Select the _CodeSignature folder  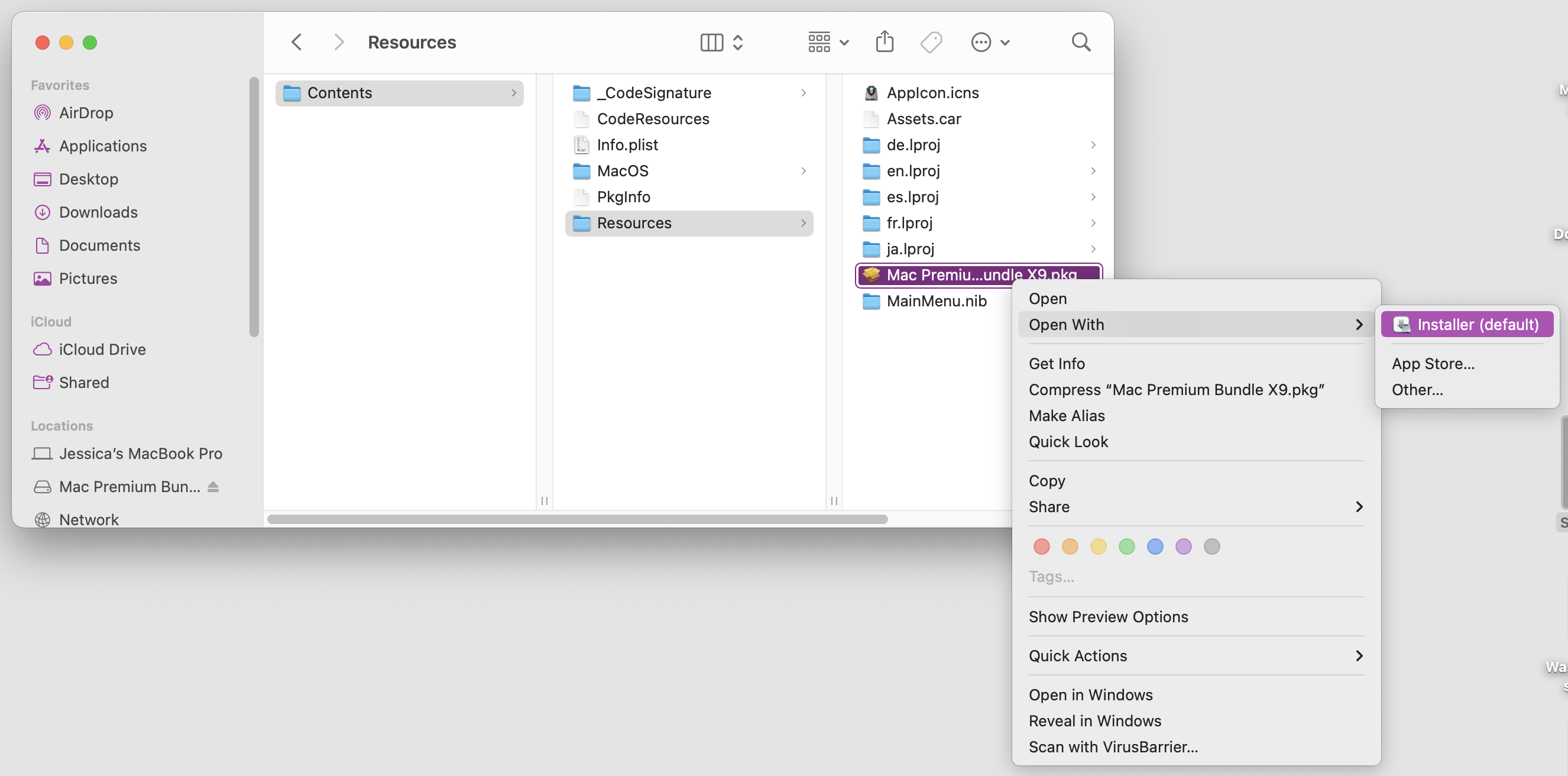click(x=689, y=93)
